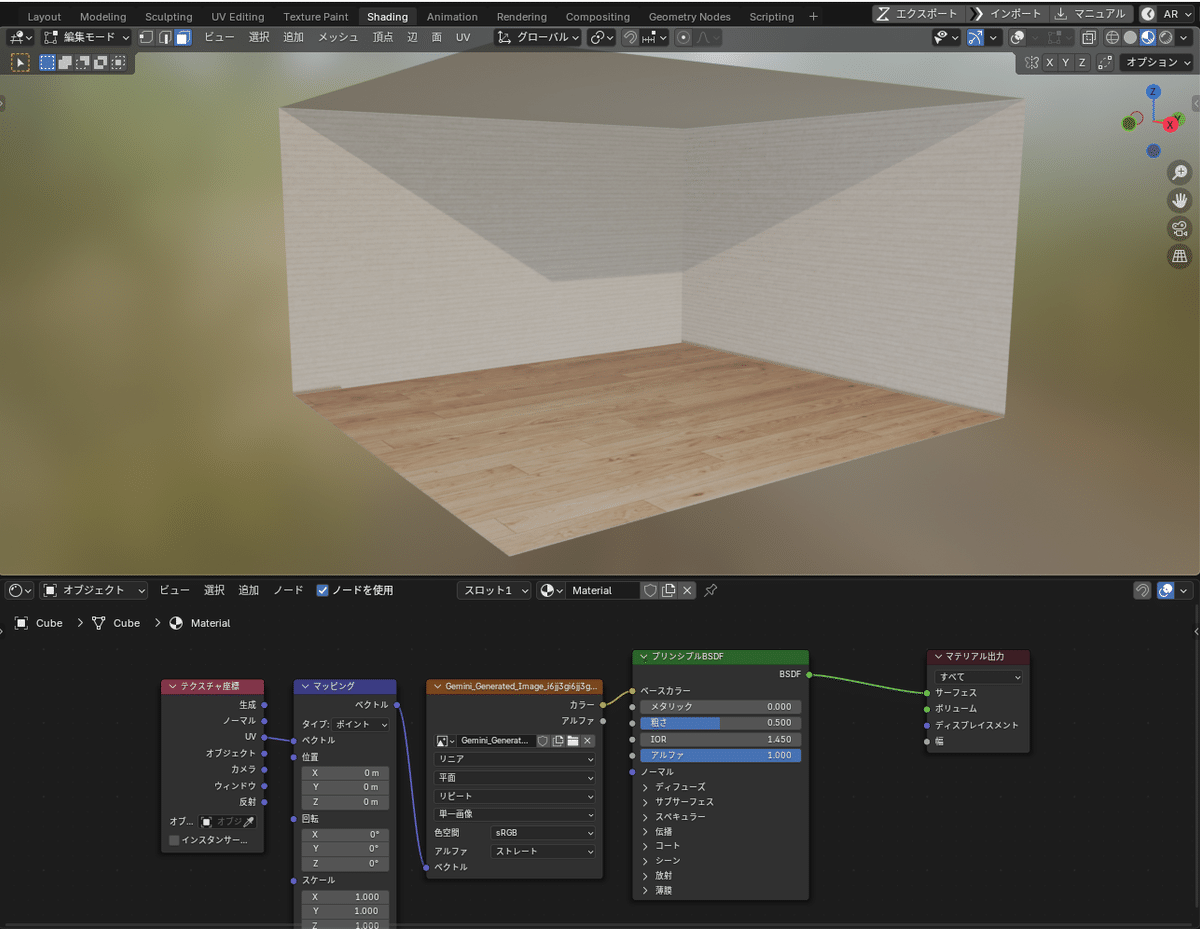Uncheck the ノードを使用 checkbox

point(322,590)
